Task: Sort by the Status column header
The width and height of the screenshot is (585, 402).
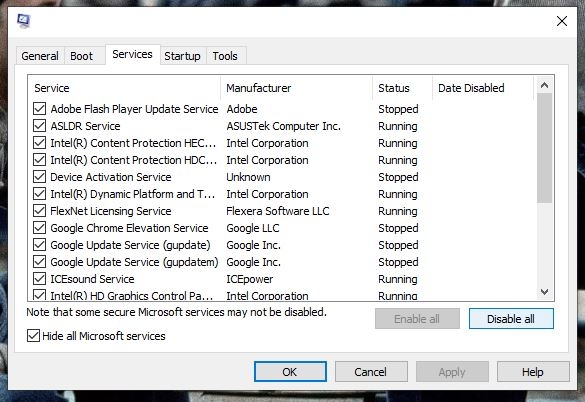Action: [x=402, y=88]
